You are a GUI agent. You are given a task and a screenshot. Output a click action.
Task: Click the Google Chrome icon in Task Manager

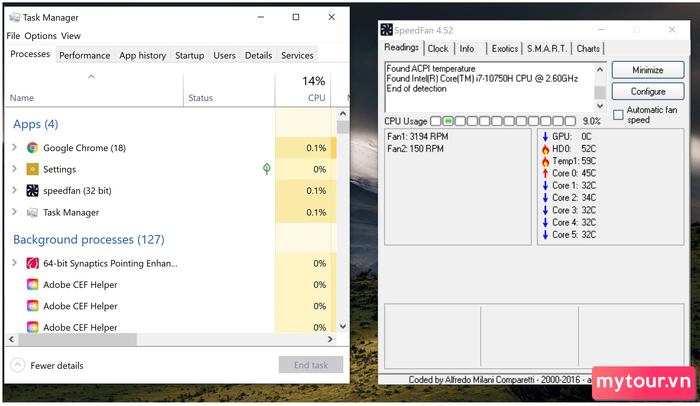point(32,148)
